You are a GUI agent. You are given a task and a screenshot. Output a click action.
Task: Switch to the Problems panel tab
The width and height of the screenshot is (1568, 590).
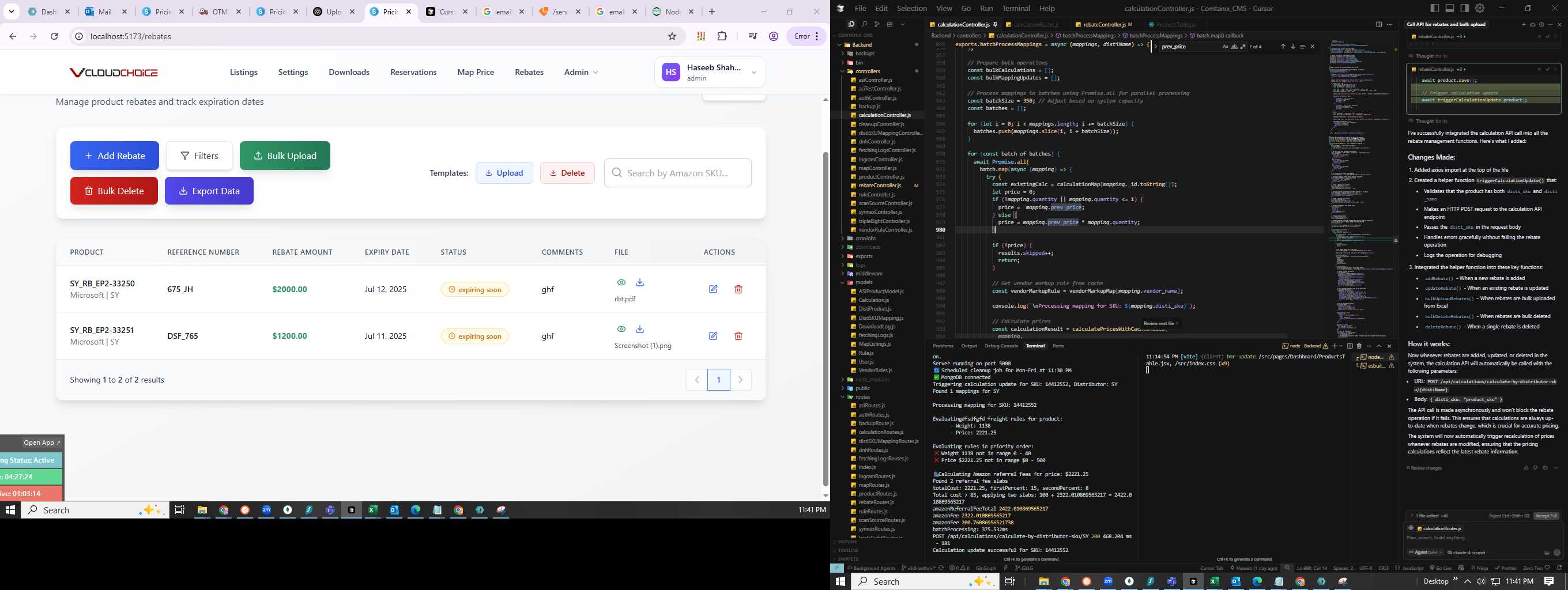[x=943, y=346]
